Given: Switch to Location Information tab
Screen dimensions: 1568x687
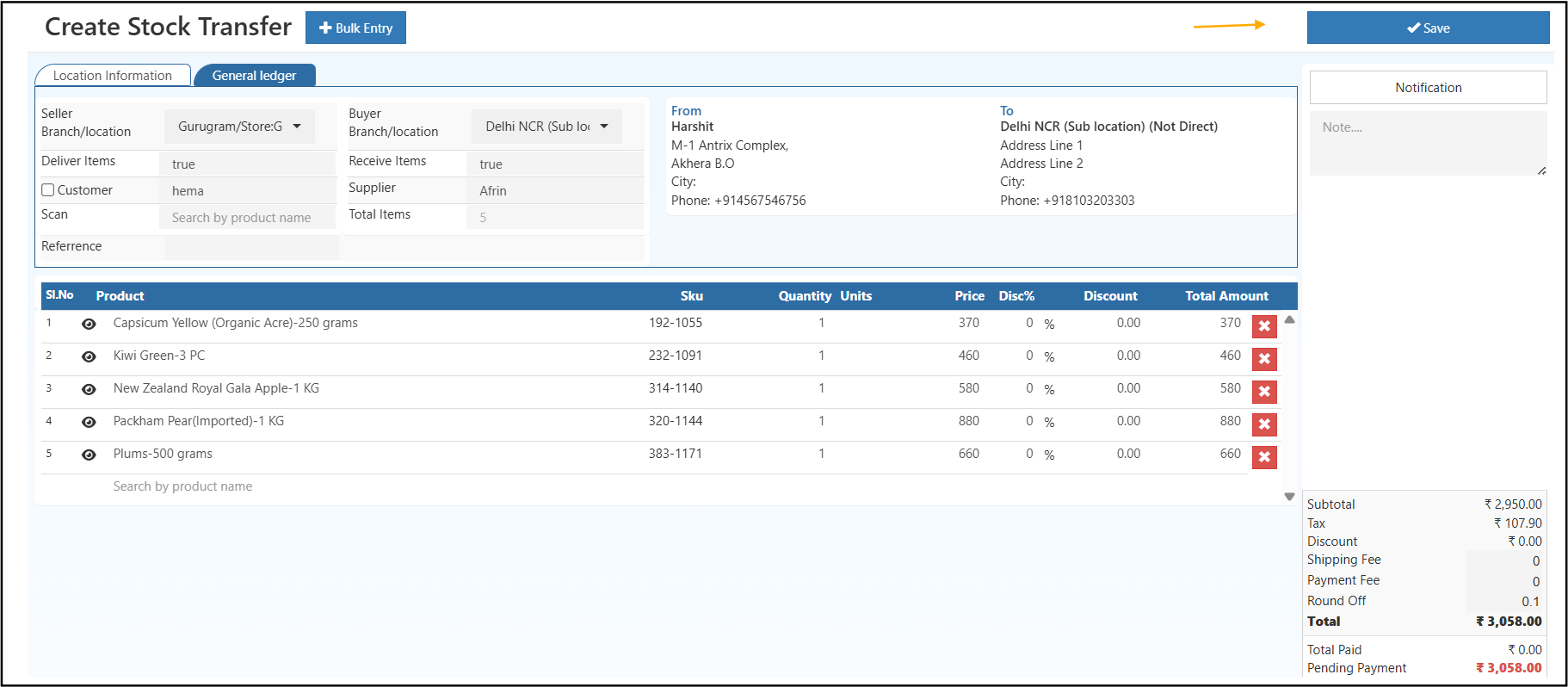Looking at the screenshot, I should [x=113, y=76].
